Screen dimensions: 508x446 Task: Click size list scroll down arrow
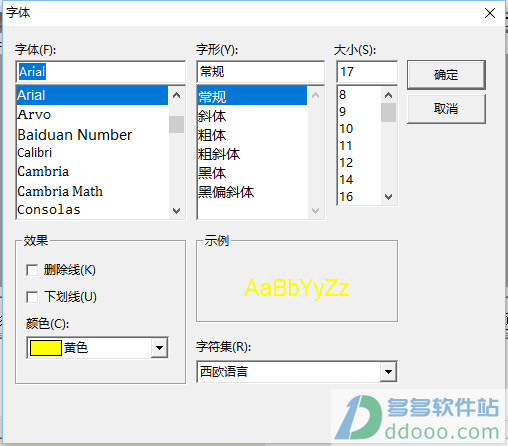coord(388,197)
